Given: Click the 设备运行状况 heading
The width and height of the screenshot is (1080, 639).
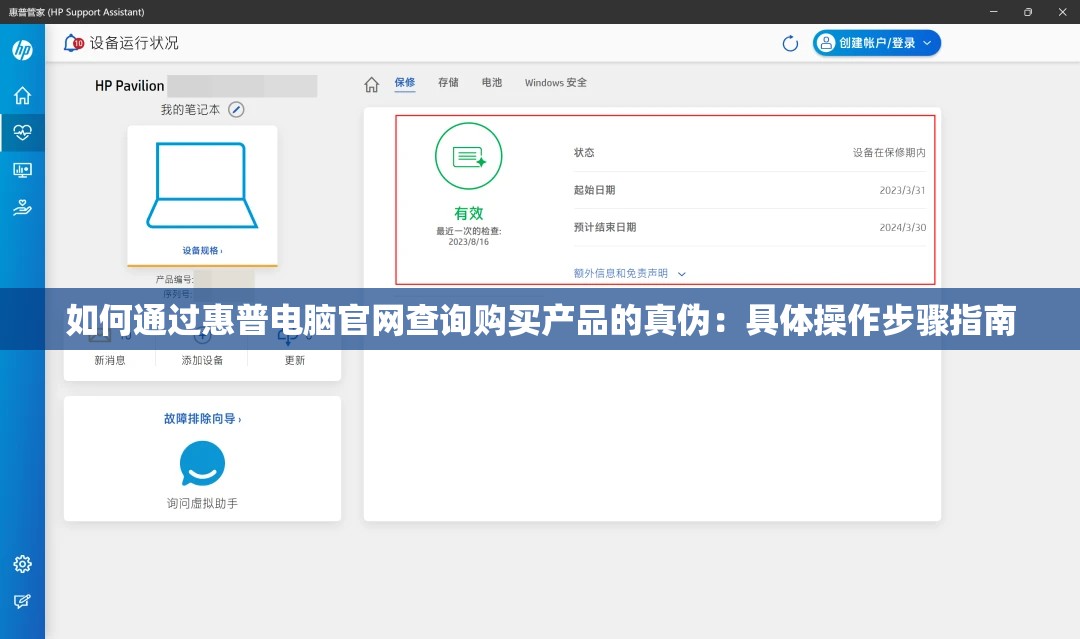Looking at the screenshot, I should [x=134, y=43].
